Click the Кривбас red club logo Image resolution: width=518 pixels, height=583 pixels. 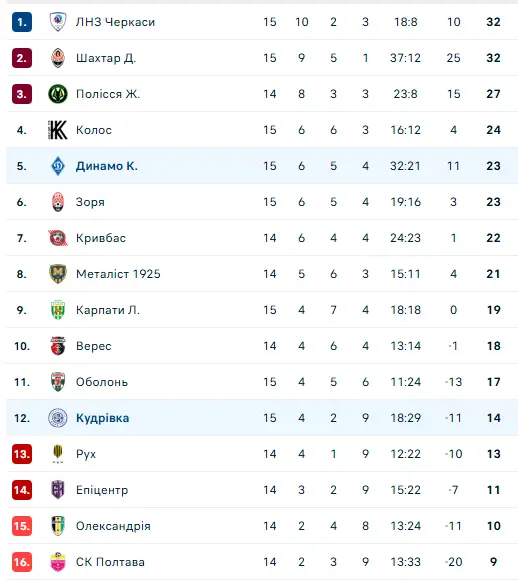tap(58, 238)
